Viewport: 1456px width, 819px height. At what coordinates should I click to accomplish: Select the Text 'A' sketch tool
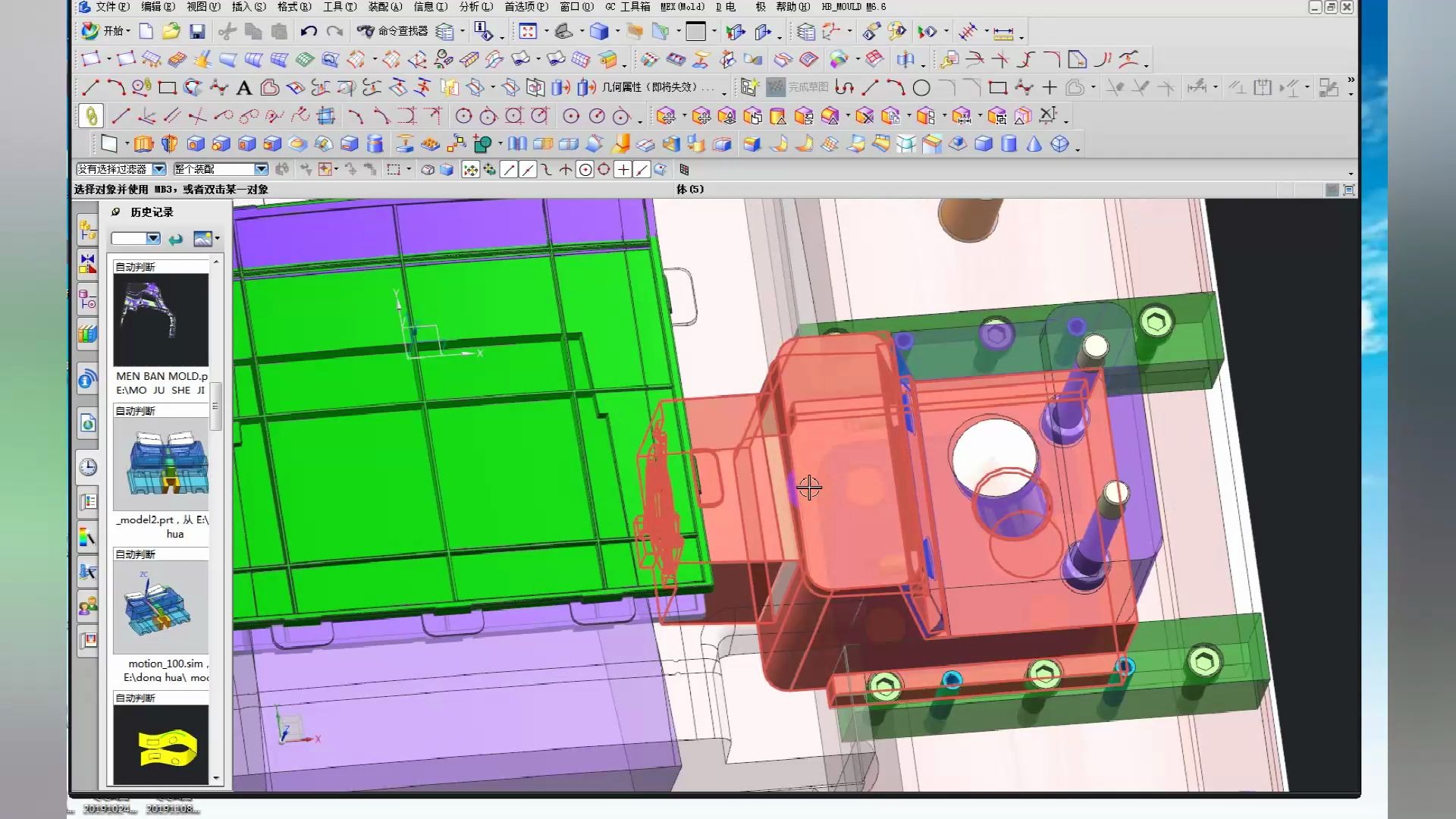[244, 88]
